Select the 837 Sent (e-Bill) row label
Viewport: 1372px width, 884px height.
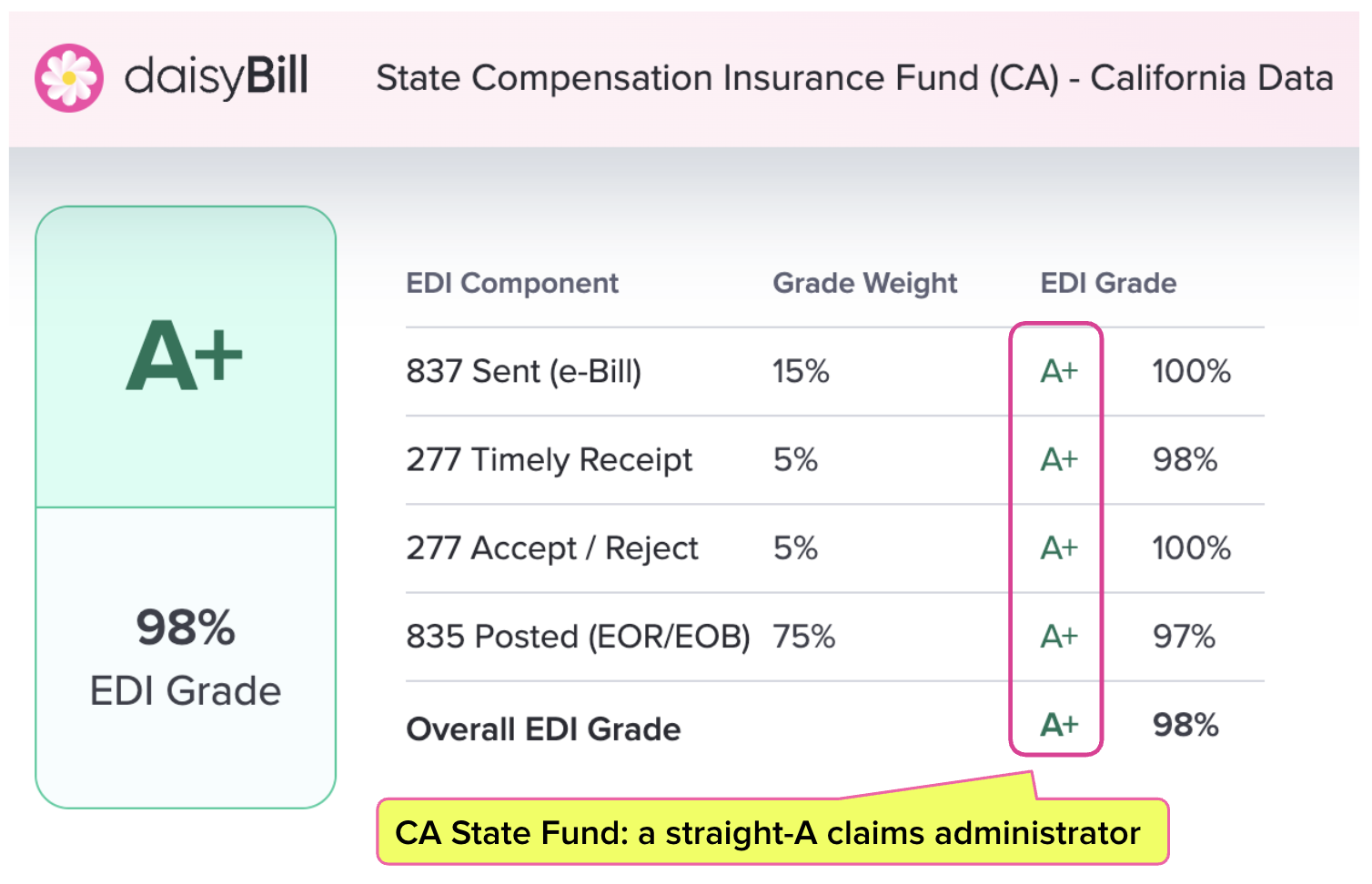(524, 371)
